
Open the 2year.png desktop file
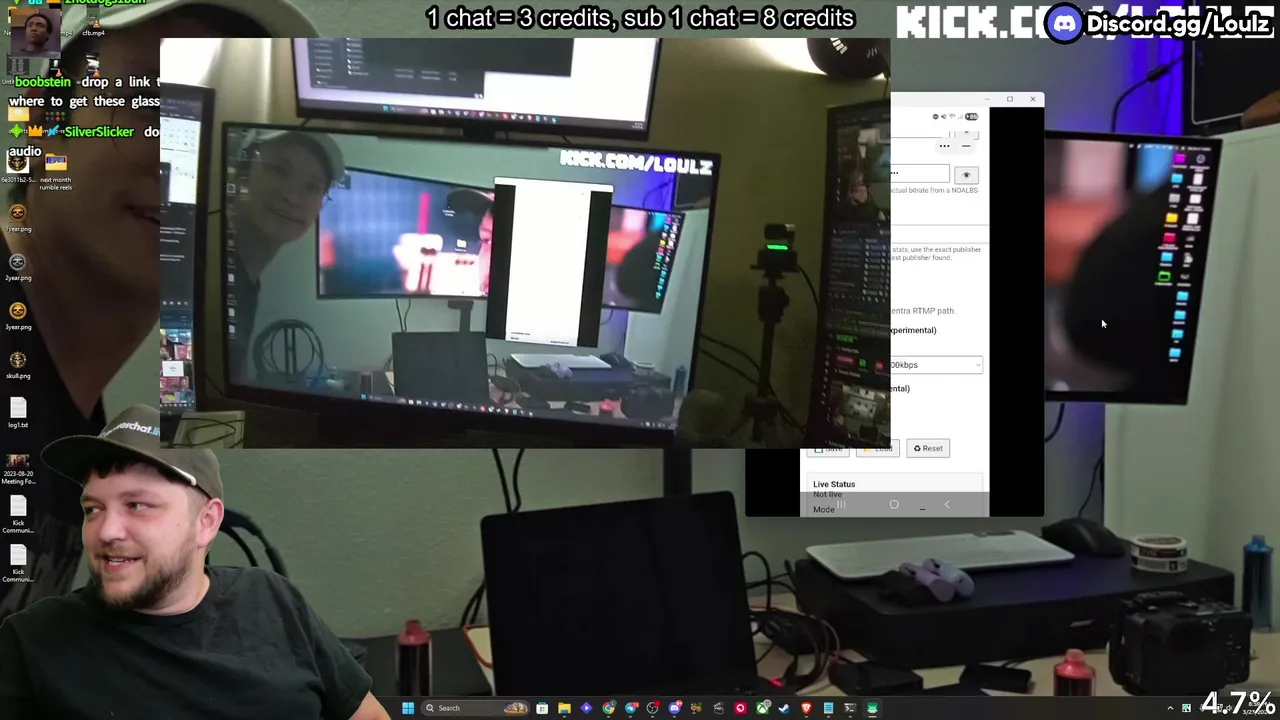[18, 266]
